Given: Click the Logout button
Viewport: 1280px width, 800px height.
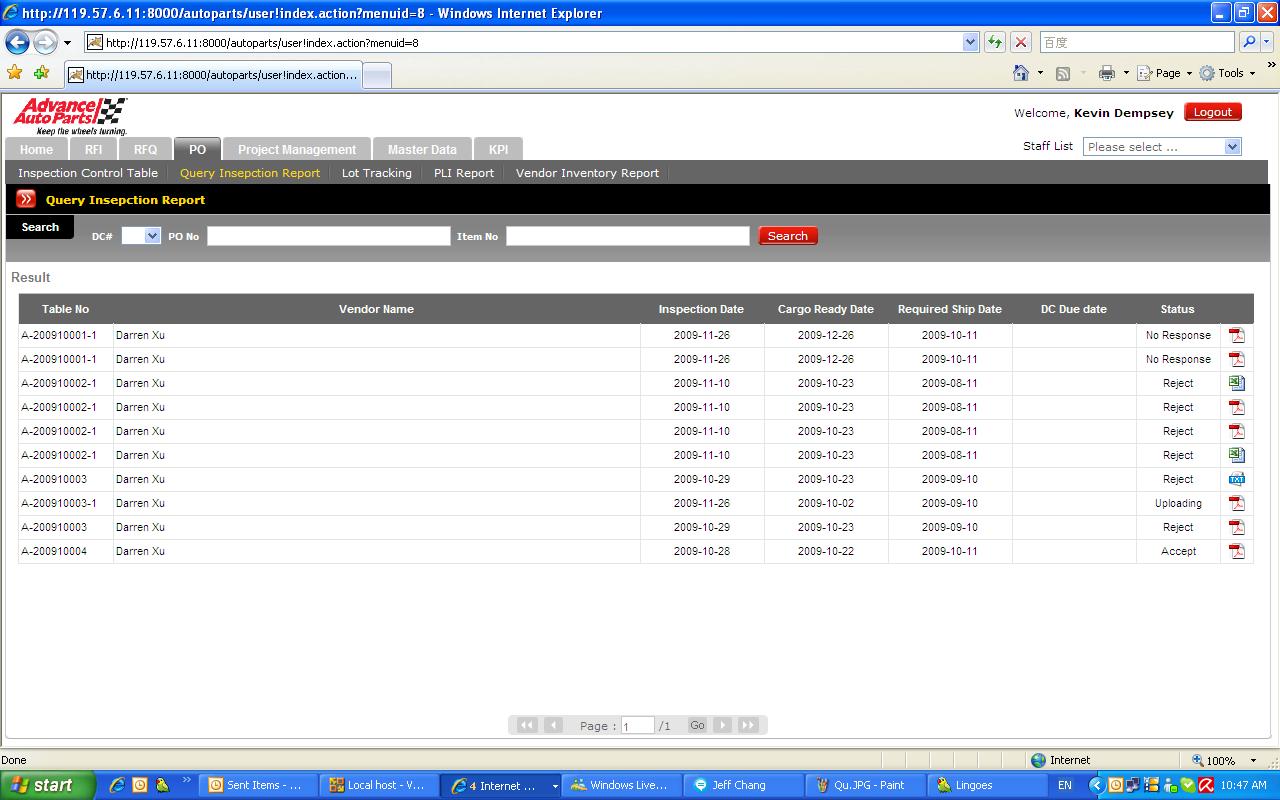Looking at the screenshot, I should (1212, 112).
